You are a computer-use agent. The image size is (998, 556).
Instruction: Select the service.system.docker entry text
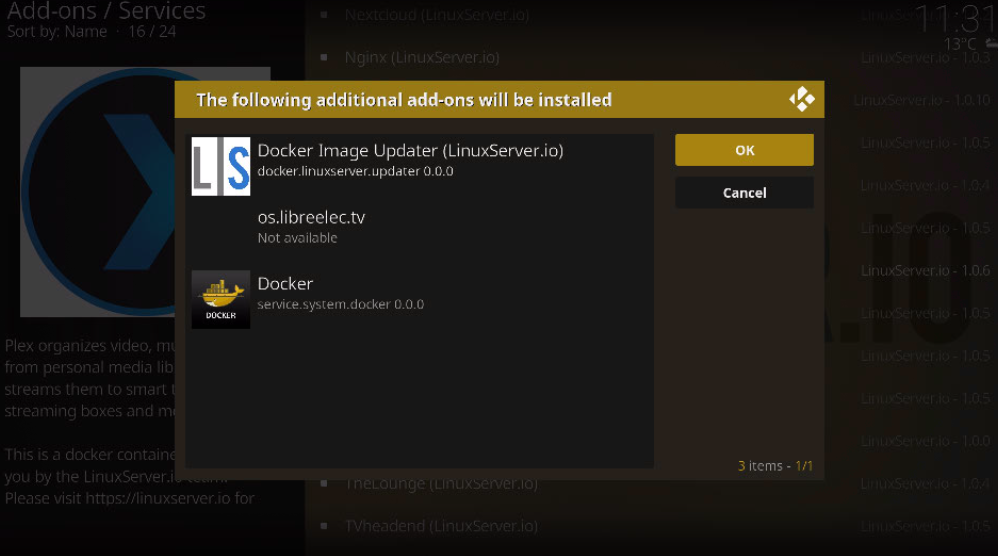point(340,304)
